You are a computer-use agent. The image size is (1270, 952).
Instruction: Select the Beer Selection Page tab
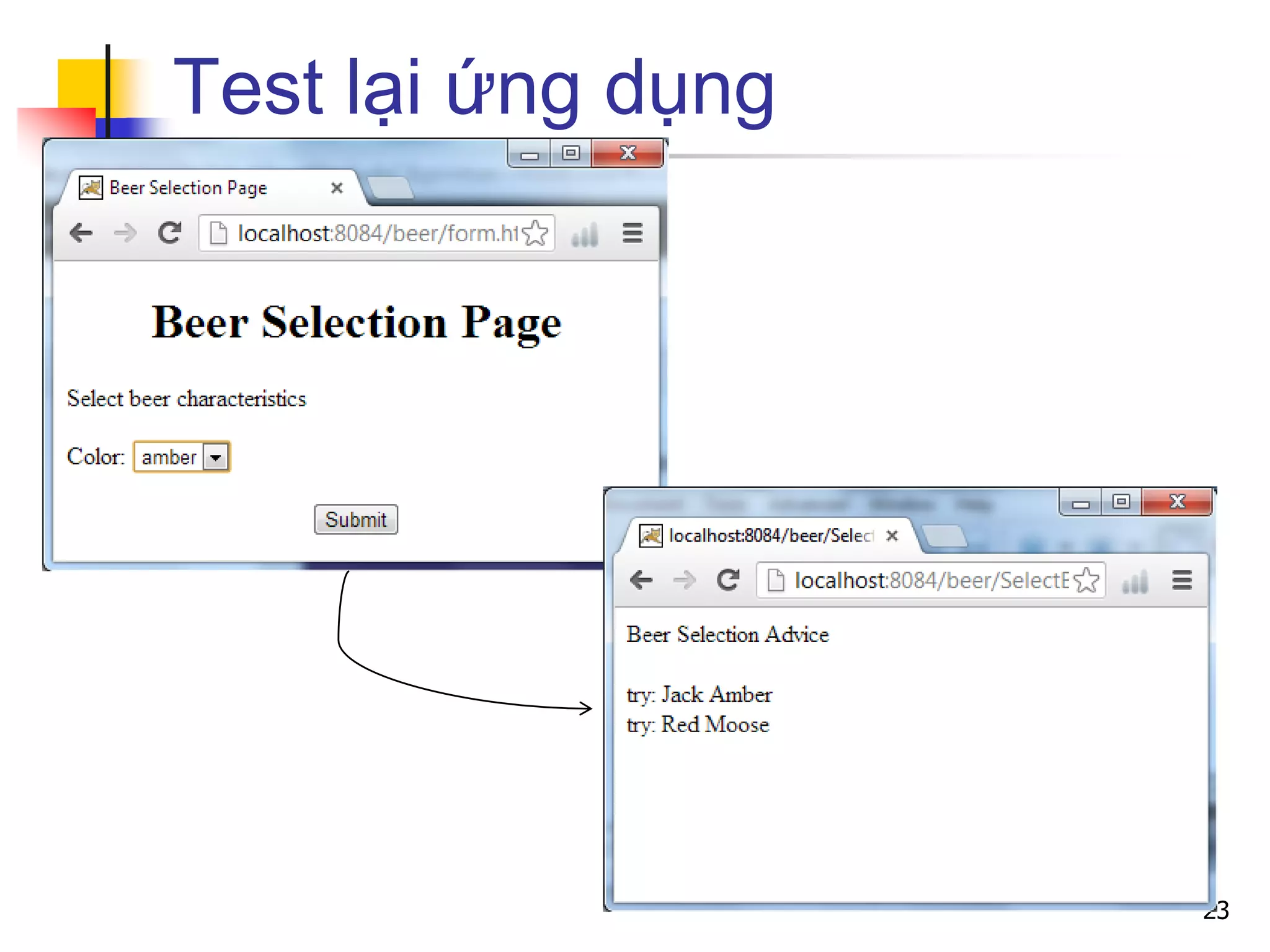[x=211, y=187]
